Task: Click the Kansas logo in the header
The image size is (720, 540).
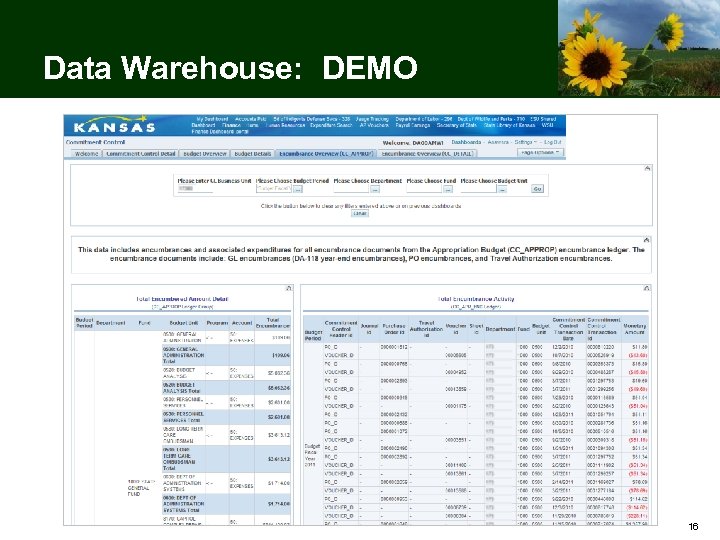Action: (x=115, y=125)
